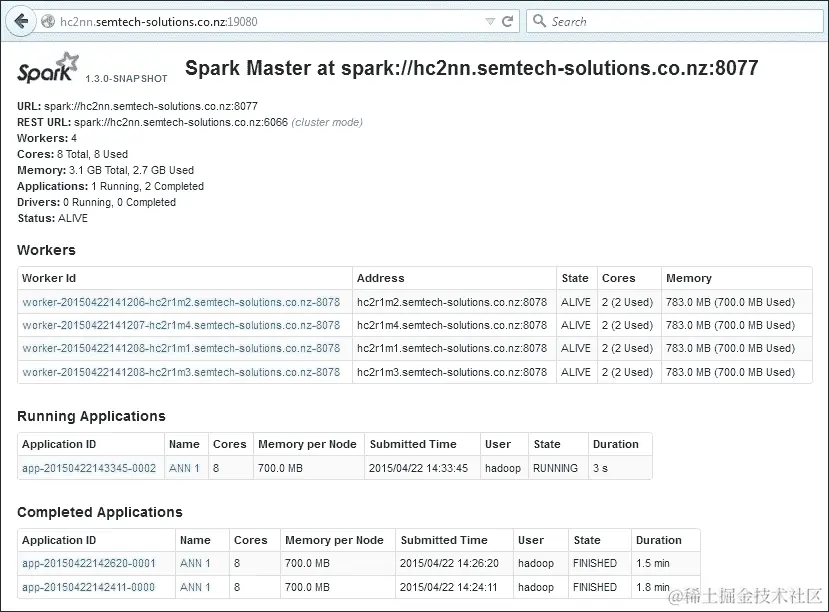Viewport: 829px width, 612px height.
Task: Open worker link for hc2r1m1
Action: [x=181, y=348]
